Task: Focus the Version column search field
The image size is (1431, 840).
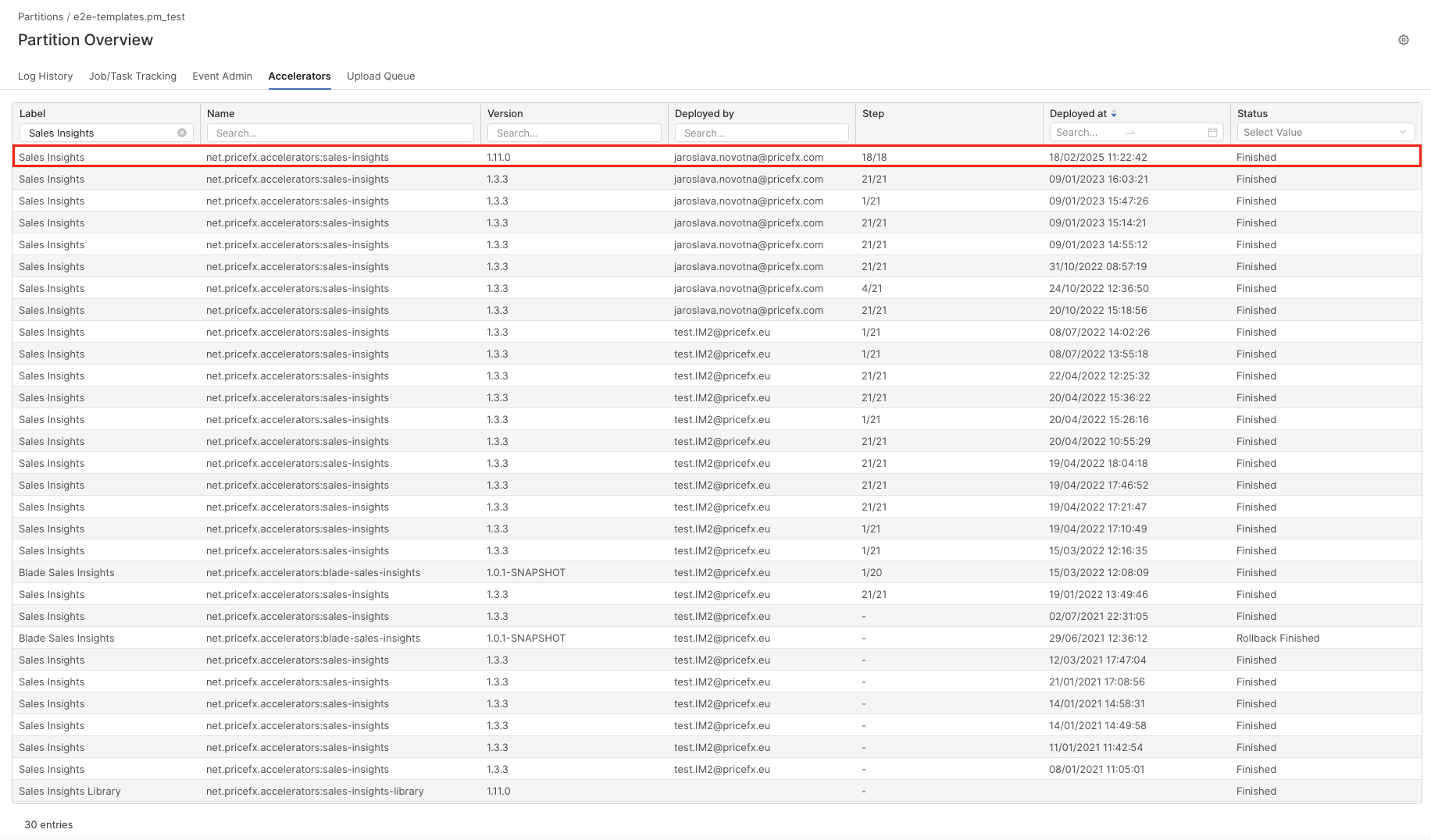Action: pyautogui.click(x=574, y=133)
